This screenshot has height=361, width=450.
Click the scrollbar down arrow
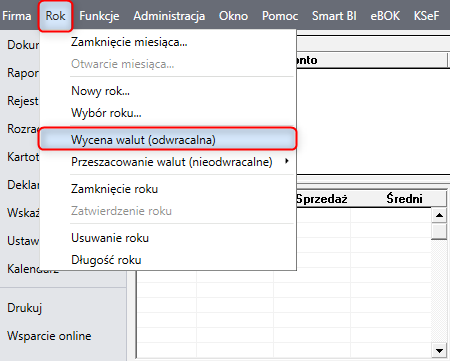pos(439,350)
